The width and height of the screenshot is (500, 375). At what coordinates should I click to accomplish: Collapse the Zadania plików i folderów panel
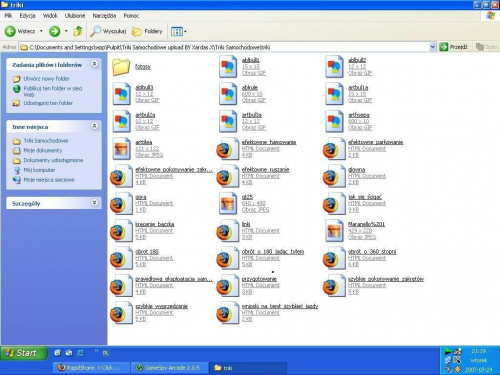(95, 64)
